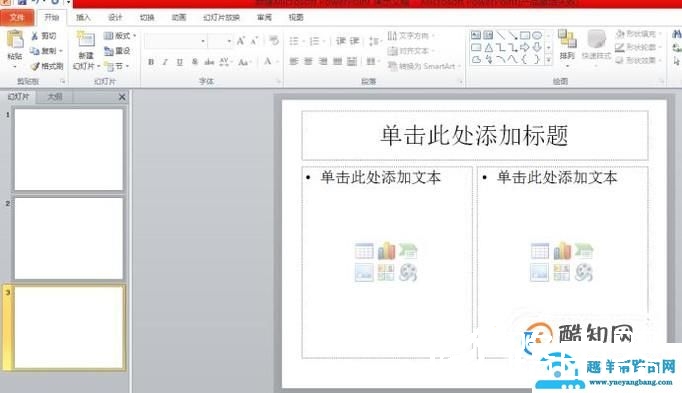Screen dimensions: 682x393
Task: Insert clip art icon in right placeholder
Action: pos(562,273)
